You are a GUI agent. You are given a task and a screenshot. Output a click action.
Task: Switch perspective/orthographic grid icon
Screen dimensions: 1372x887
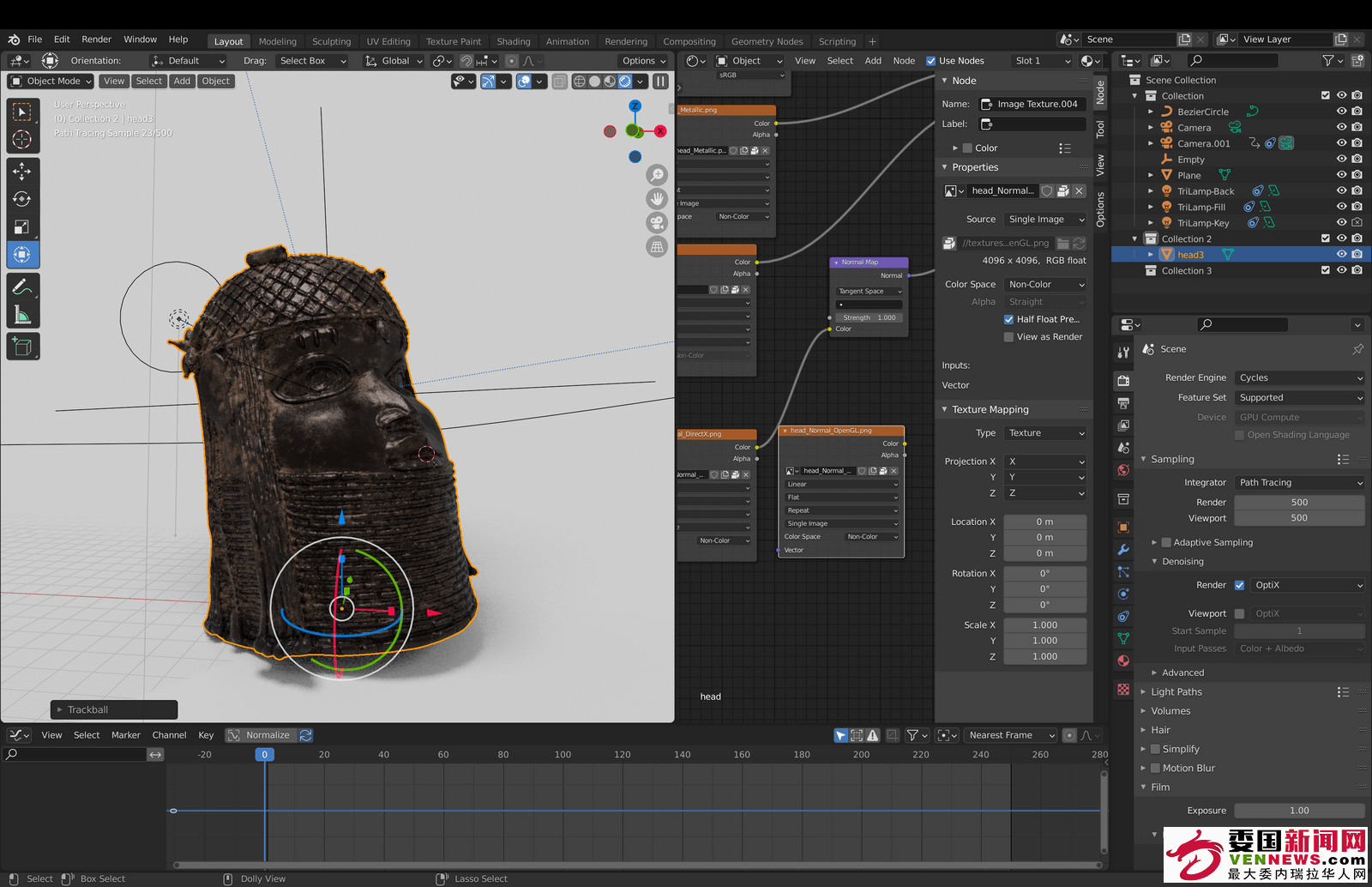(657, 247)
